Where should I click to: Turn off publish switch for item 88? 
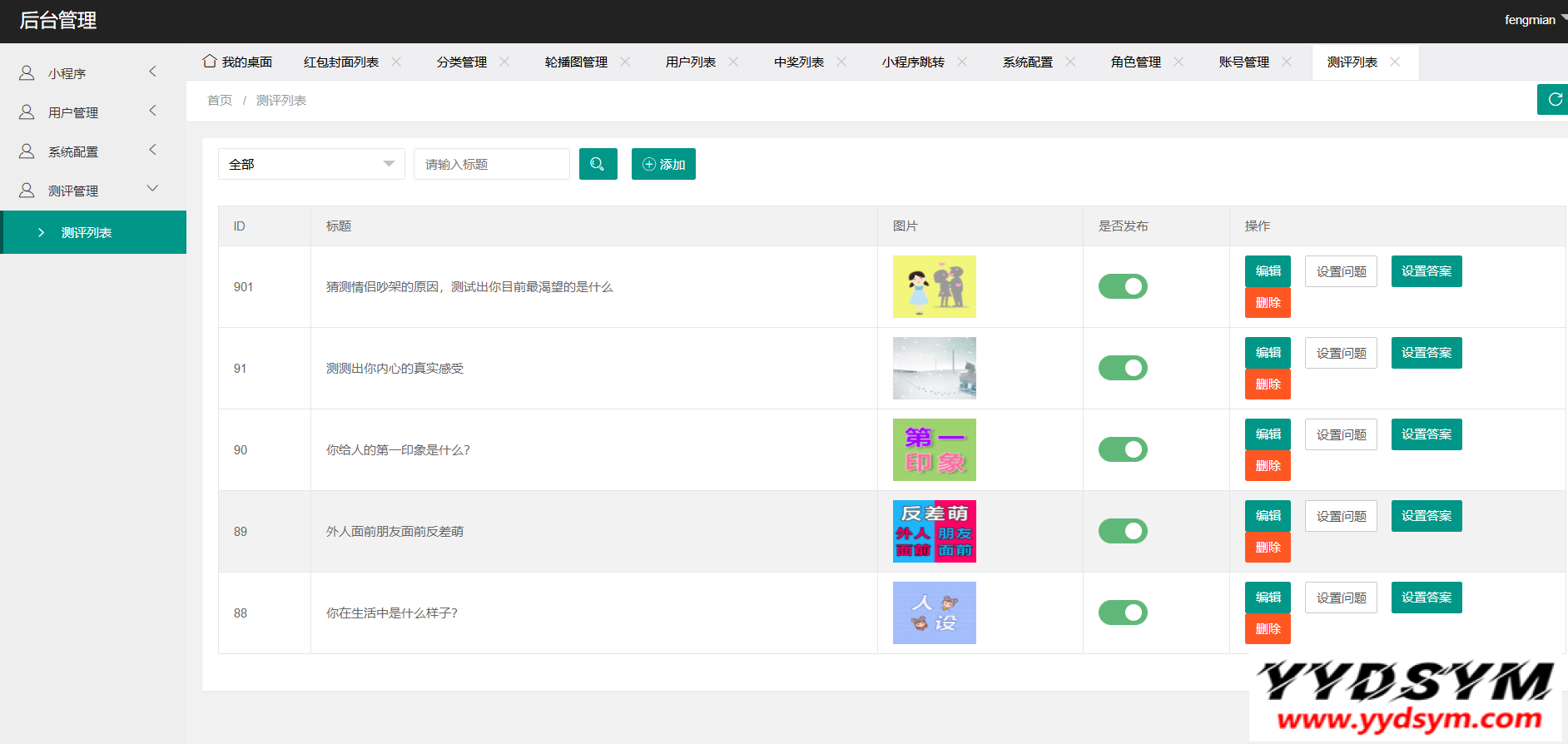coord(1122,613)
